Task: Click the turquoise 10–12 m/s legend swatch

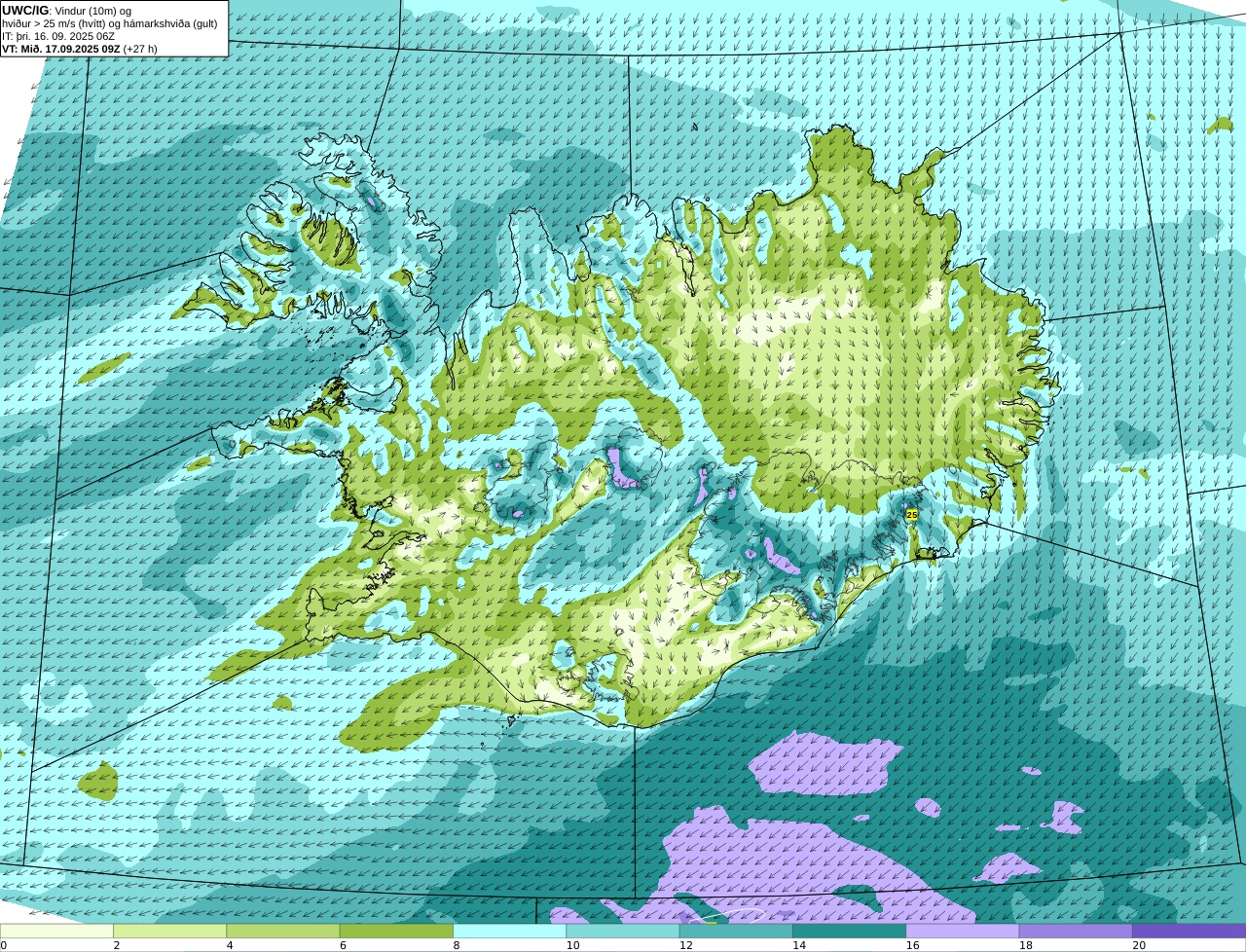Action: coord(623,931)
